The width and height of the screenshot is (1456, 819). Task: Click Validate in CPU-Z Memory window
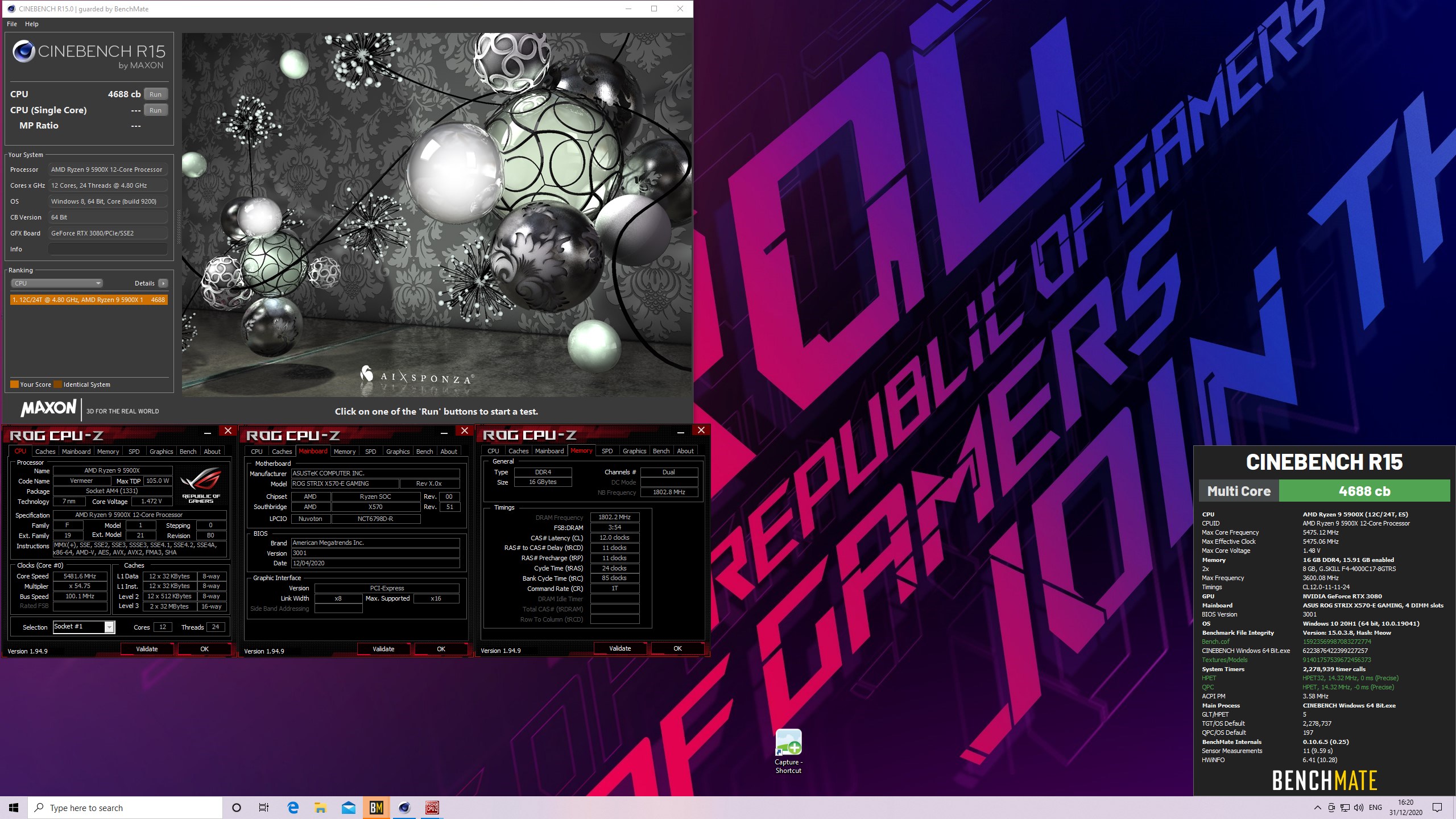click(620, 648)
